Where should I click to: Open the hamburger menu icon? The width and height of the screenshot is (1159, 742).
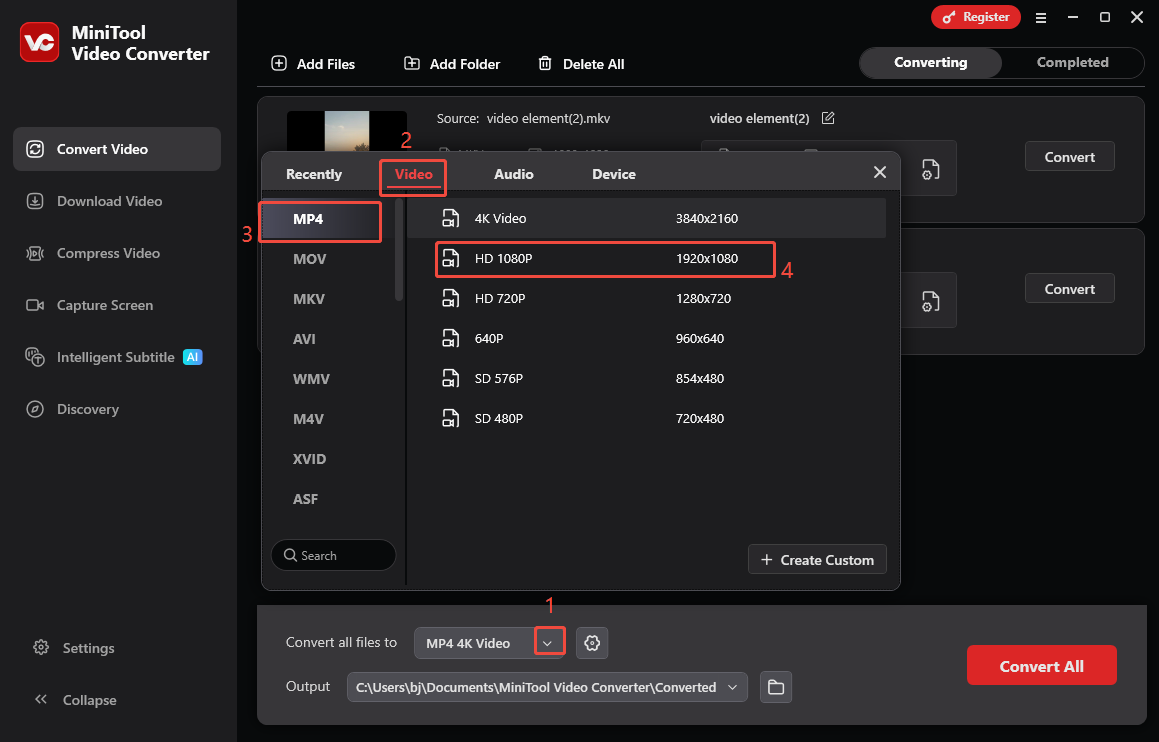click(x=1041, y=18)
